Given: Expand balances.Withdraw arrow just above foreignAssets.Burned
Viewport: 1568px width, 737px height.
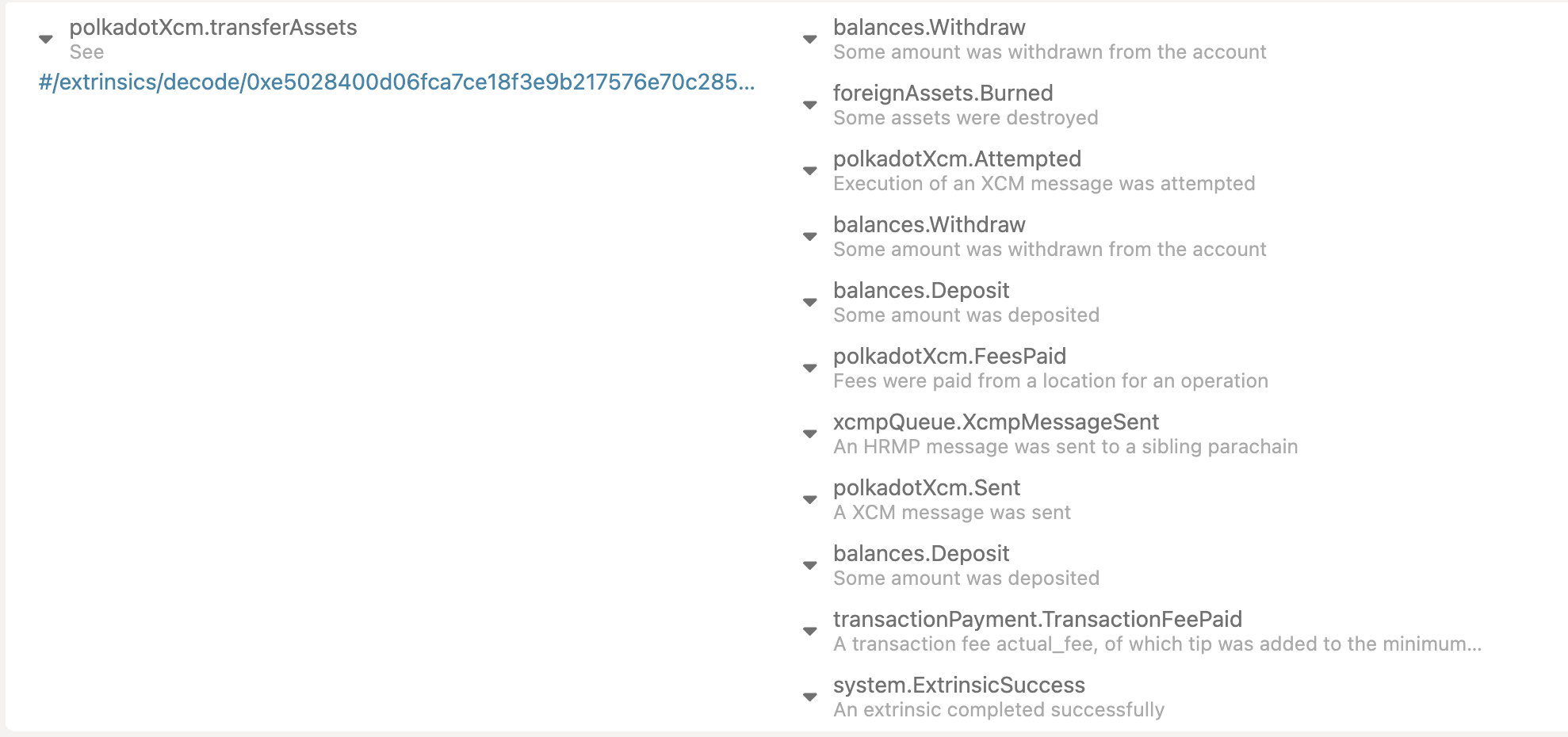Looking at the screenshot, I should click(x=809, y=40).
